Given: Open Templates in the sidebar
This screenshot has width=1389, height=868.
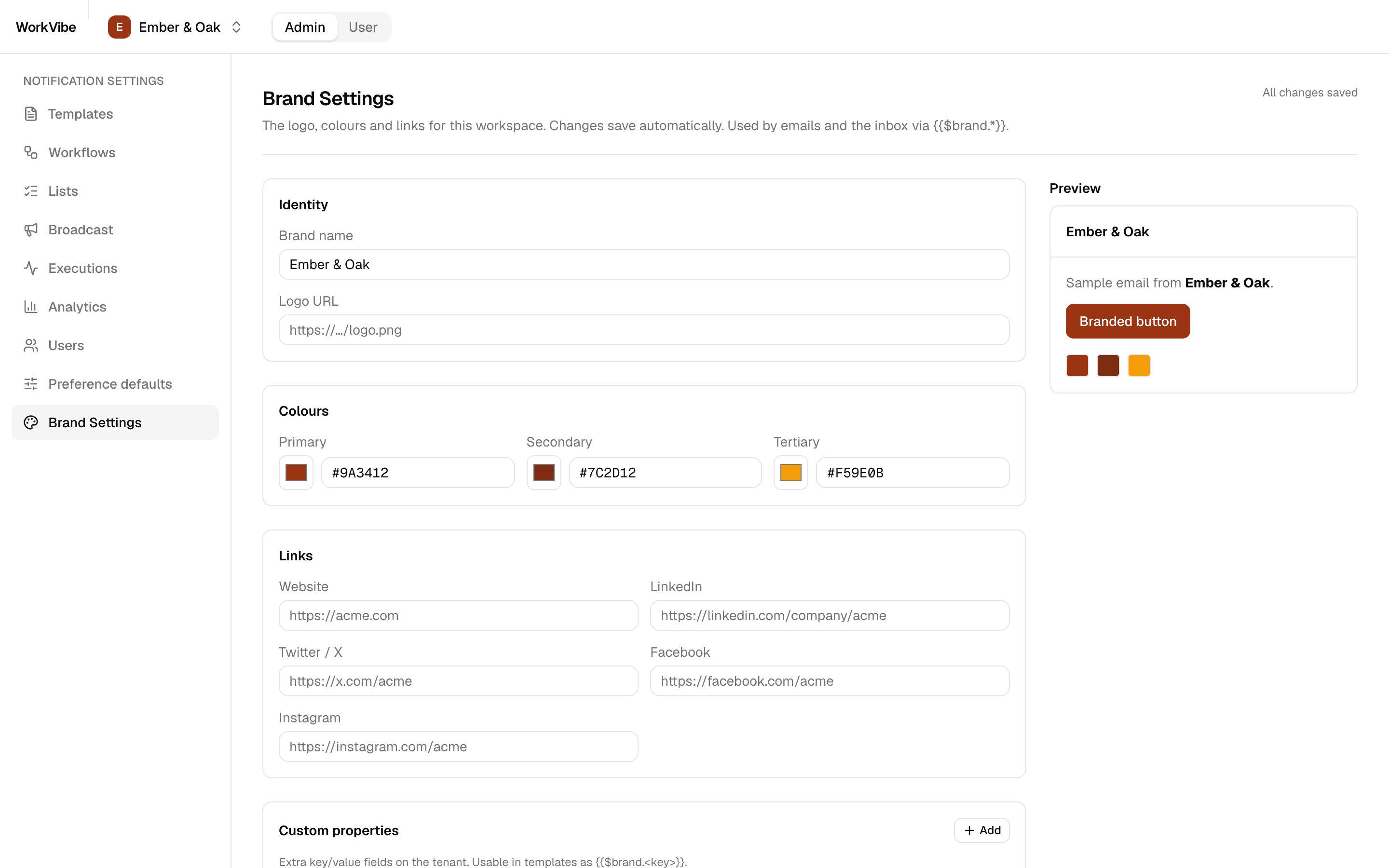Looking at the screenshot, I should click(x=115, y=114).
